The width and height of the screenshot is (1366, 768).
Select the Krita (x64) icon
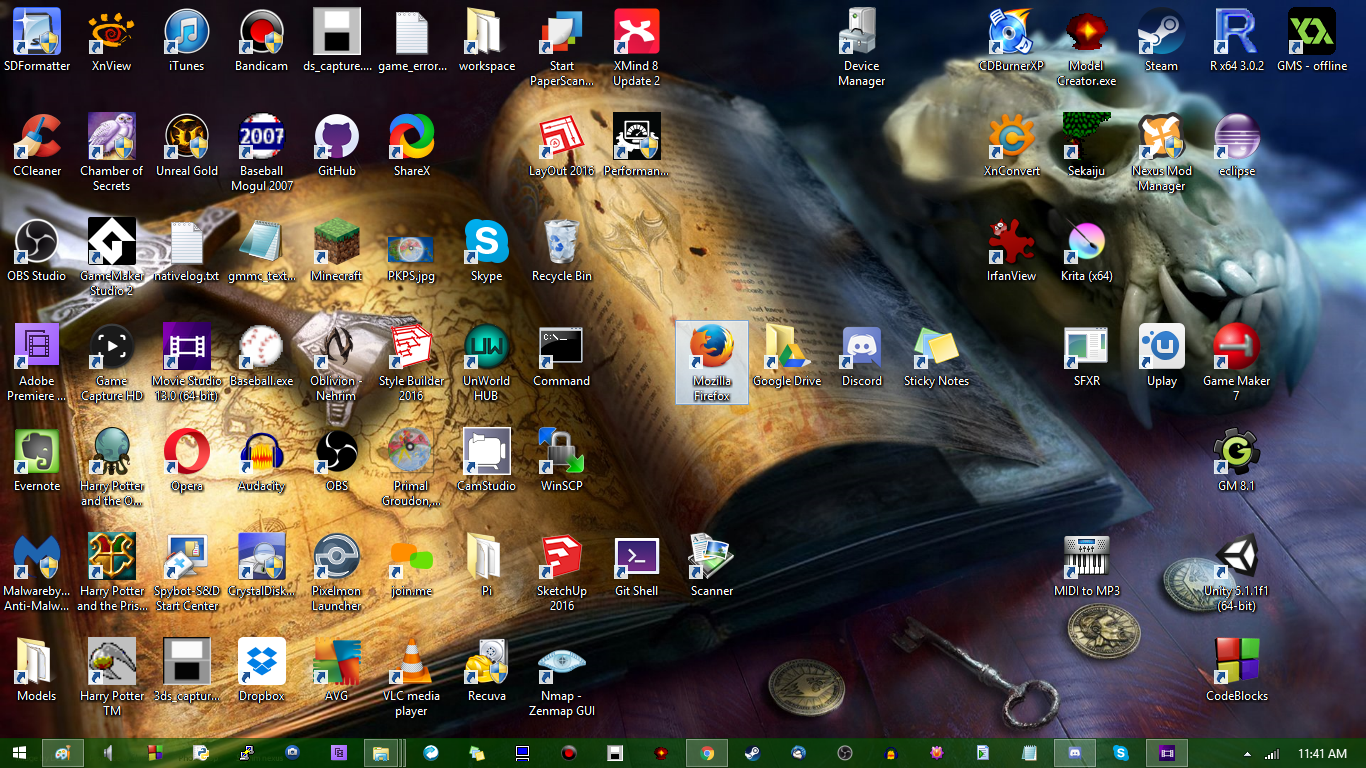click(1086, 243)
